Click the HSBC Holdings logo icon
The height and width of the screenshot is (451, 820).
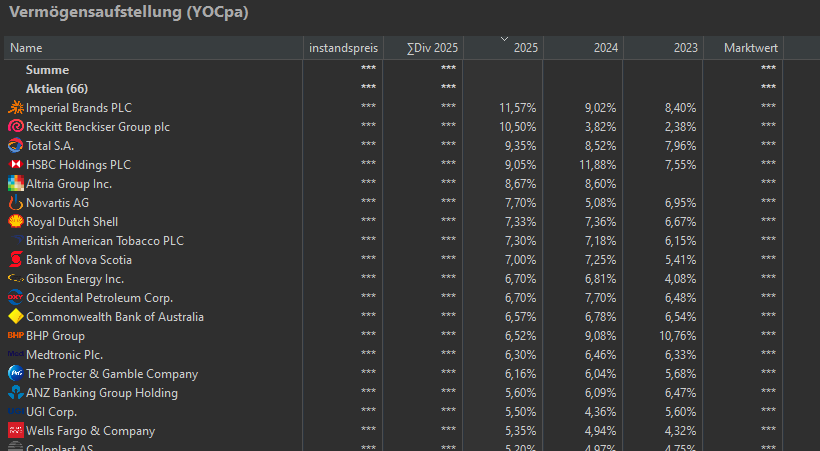pyautogui.click(x=15, y=165)
